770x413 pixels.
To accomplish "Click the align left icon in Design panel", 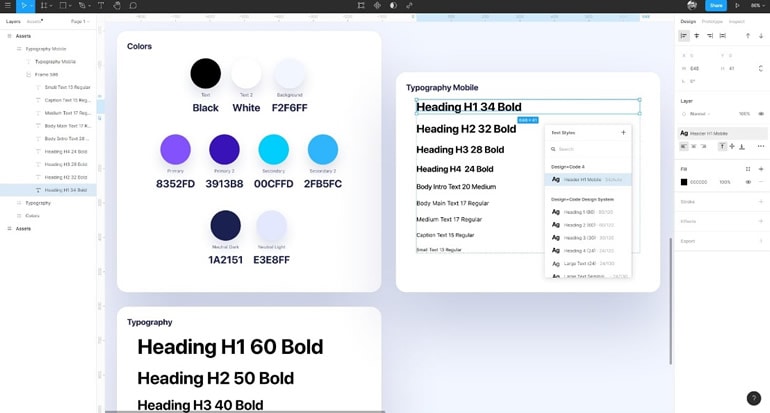I will (x=684, y=36).
